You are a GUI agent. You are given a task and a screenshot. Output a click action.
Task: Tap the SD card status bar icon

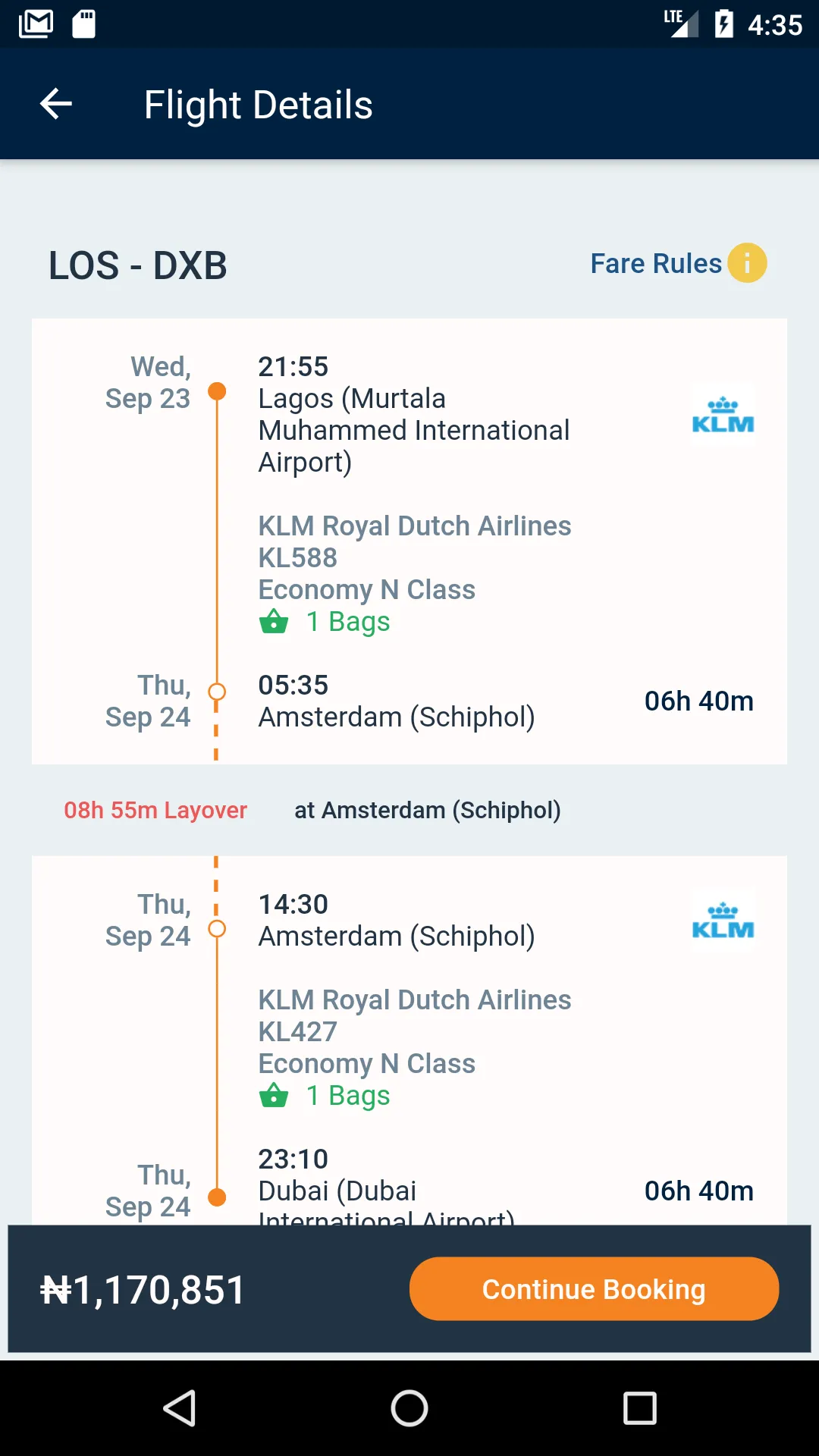click(x=83, y=24)
